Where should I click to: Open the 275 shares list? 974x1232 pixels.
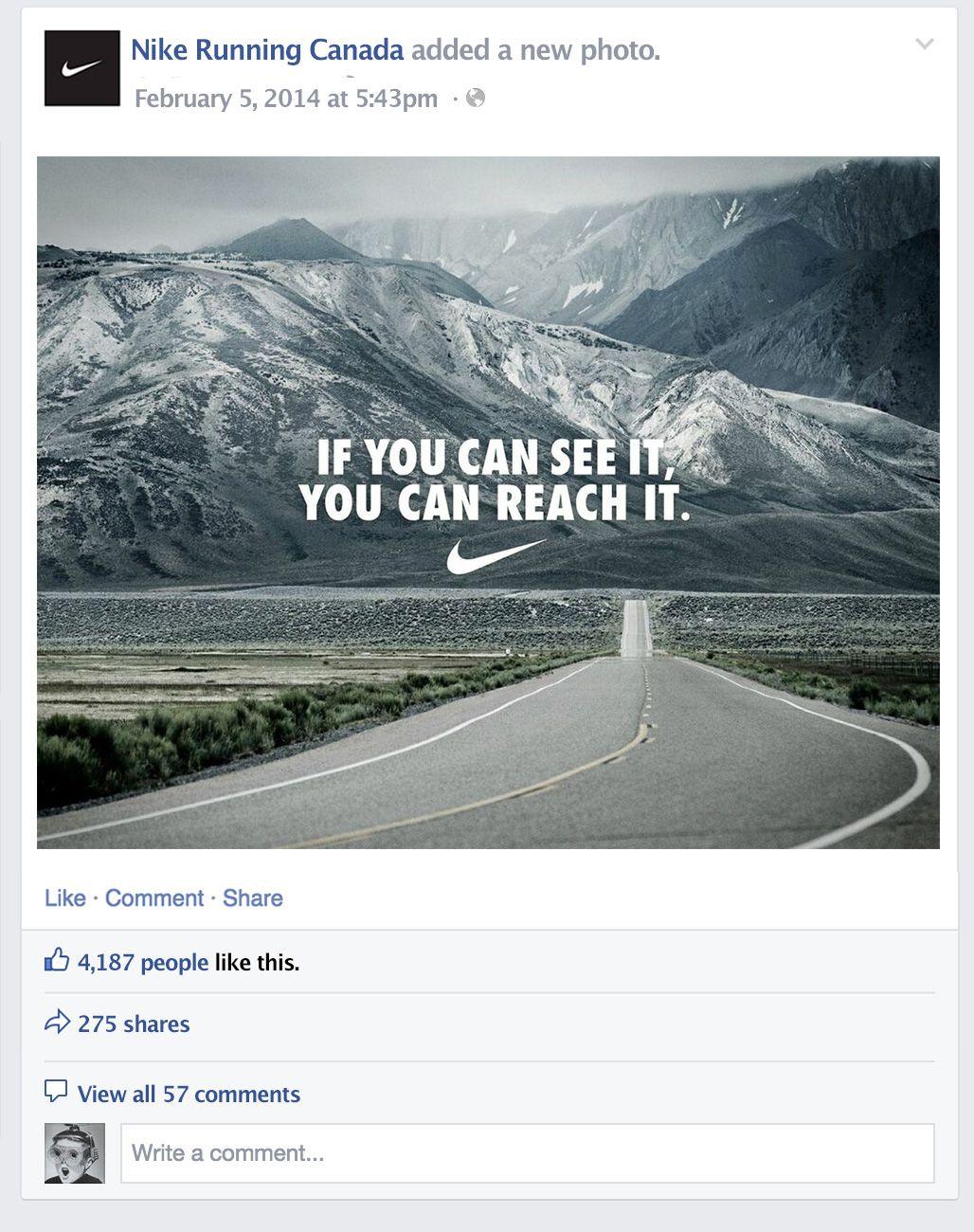coord(134,1024)
